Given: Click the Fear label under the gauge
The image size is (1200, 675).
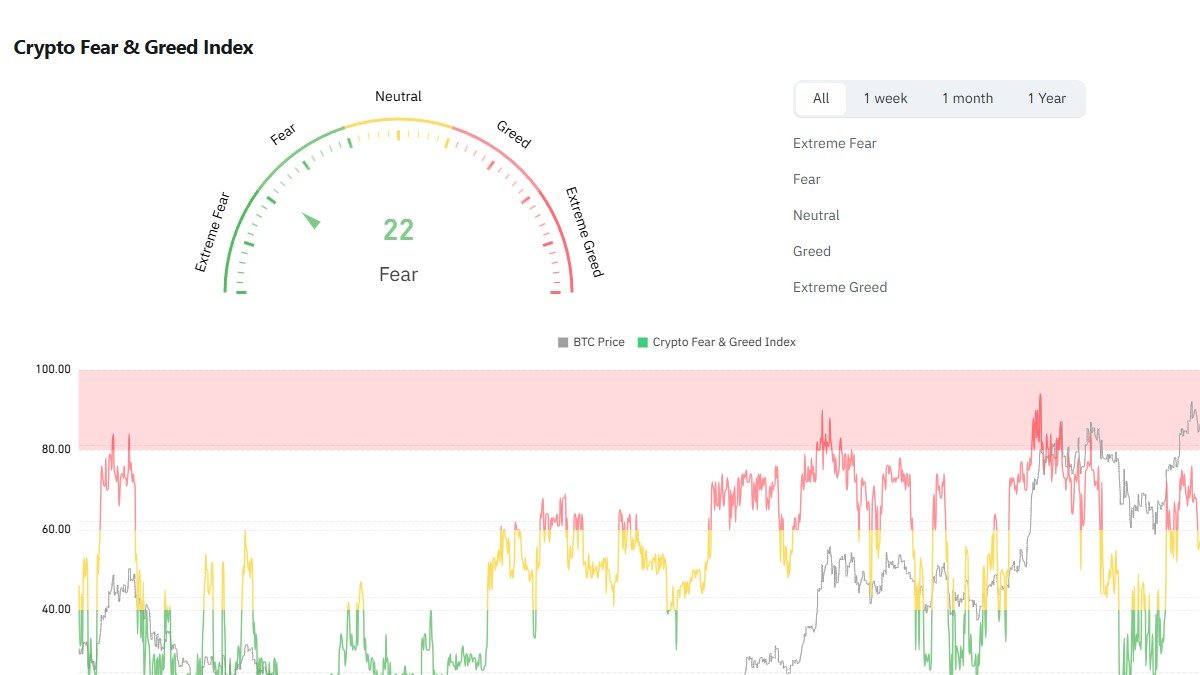Looking at the screenshot, I should click(398, 274).
